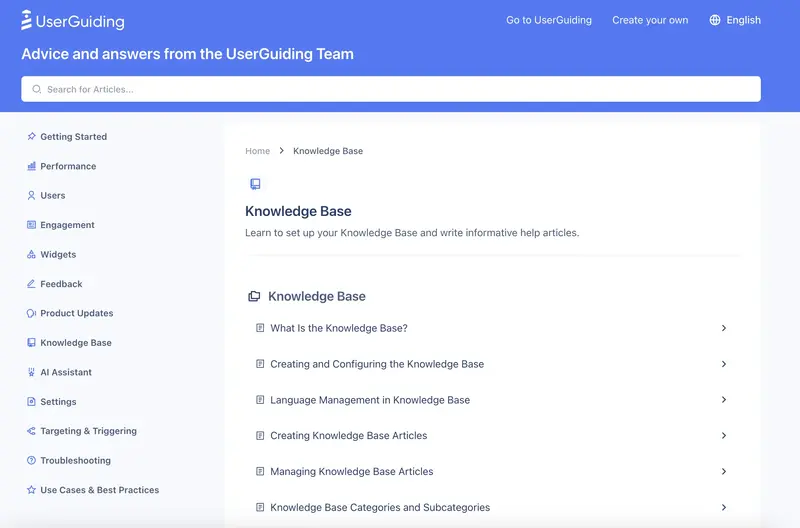Click 'Advice and answers from the UserGuiding Team'
This screenshot has width=800, height=528.
[187, 54]
